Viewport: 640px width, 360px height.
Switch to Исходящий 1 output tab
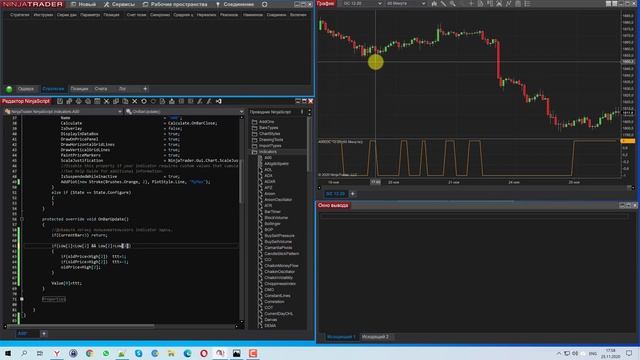[x=341, y=337]
